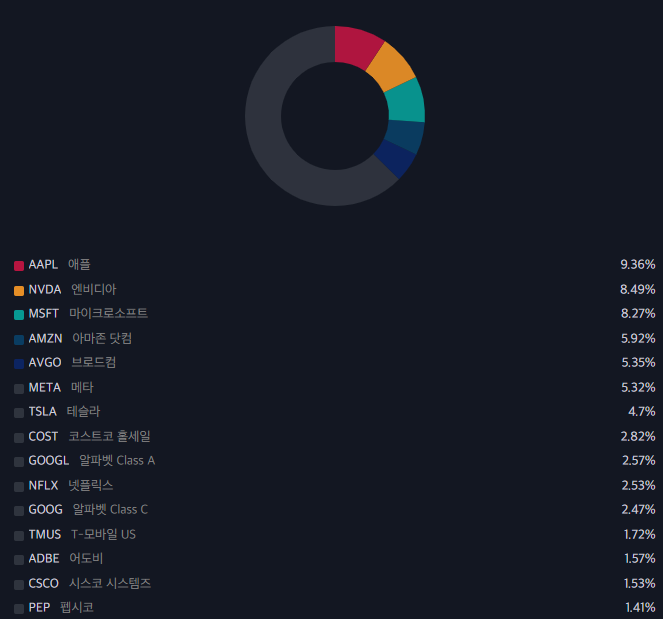This screenshot has height=619, width=663.
Task: Click the red AAPL legend color square
Action: pos(19,266)
